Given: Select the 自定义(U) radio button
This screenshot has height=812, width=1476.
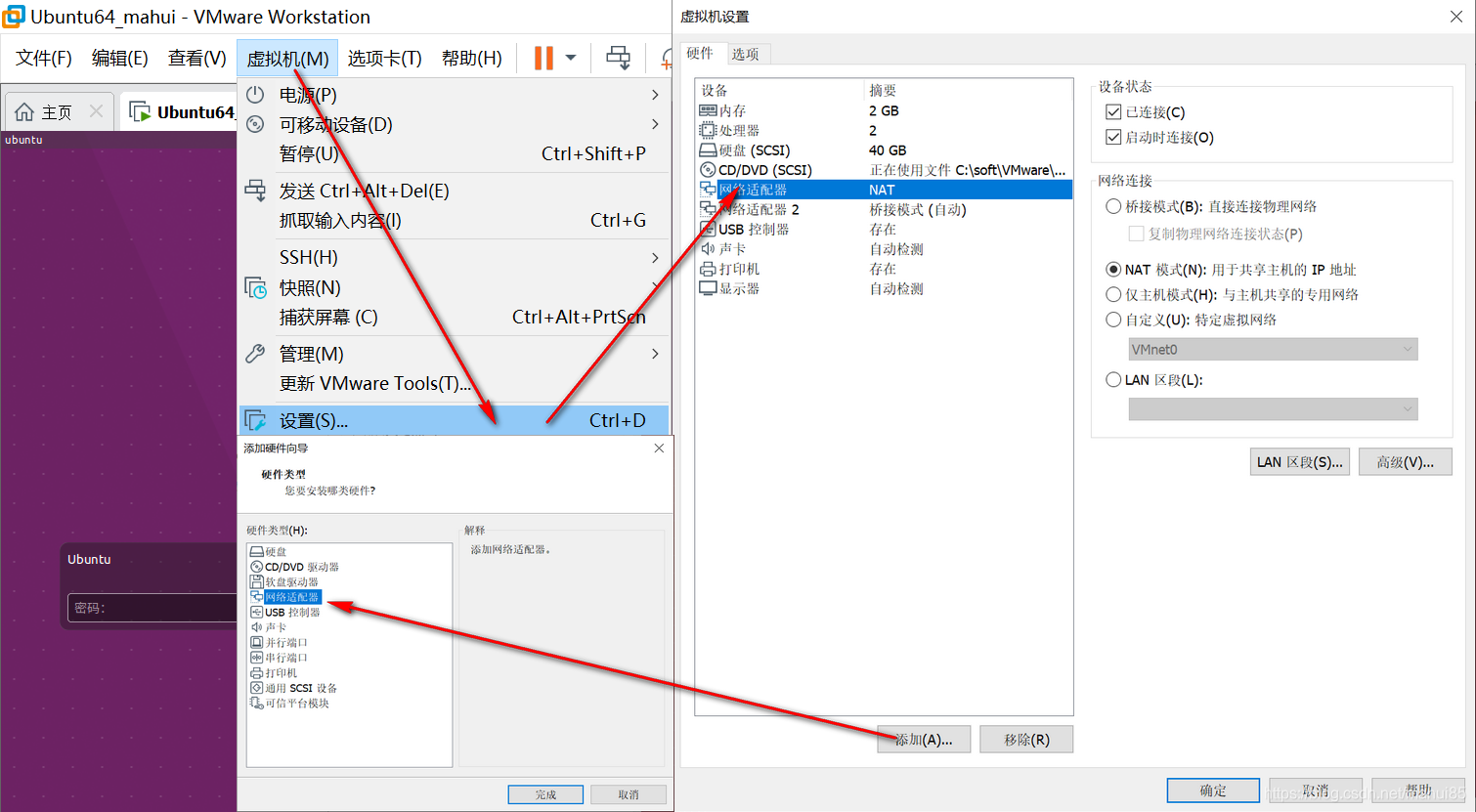Looking at the screenshot, I should pyautogui.click(x=1113, y=320).
